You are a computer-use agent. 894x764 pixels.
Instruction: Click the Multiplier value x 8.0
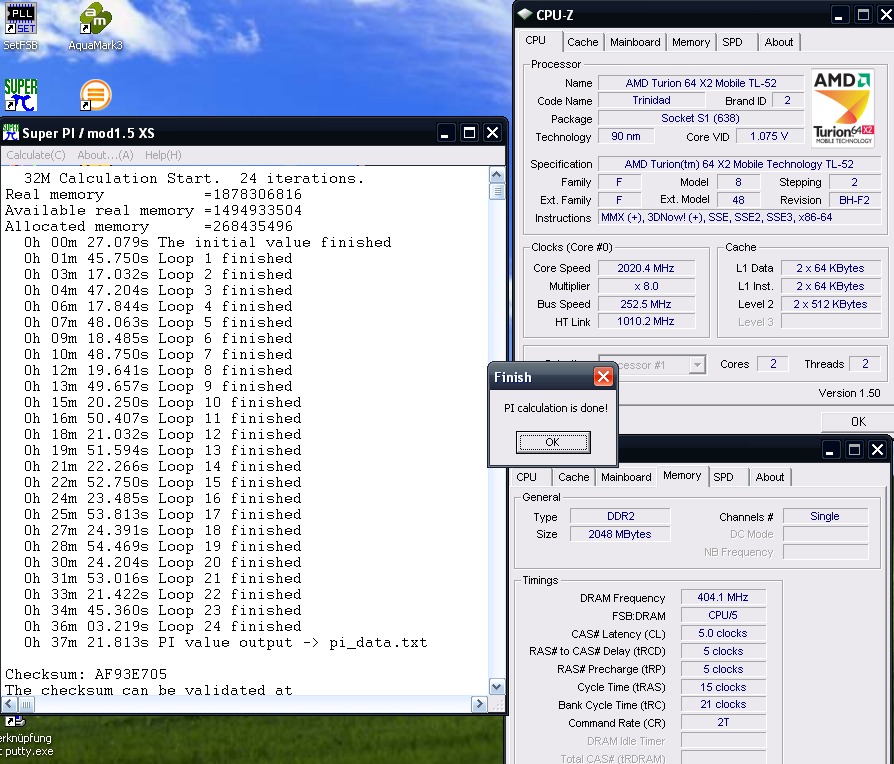click(645, 286)
